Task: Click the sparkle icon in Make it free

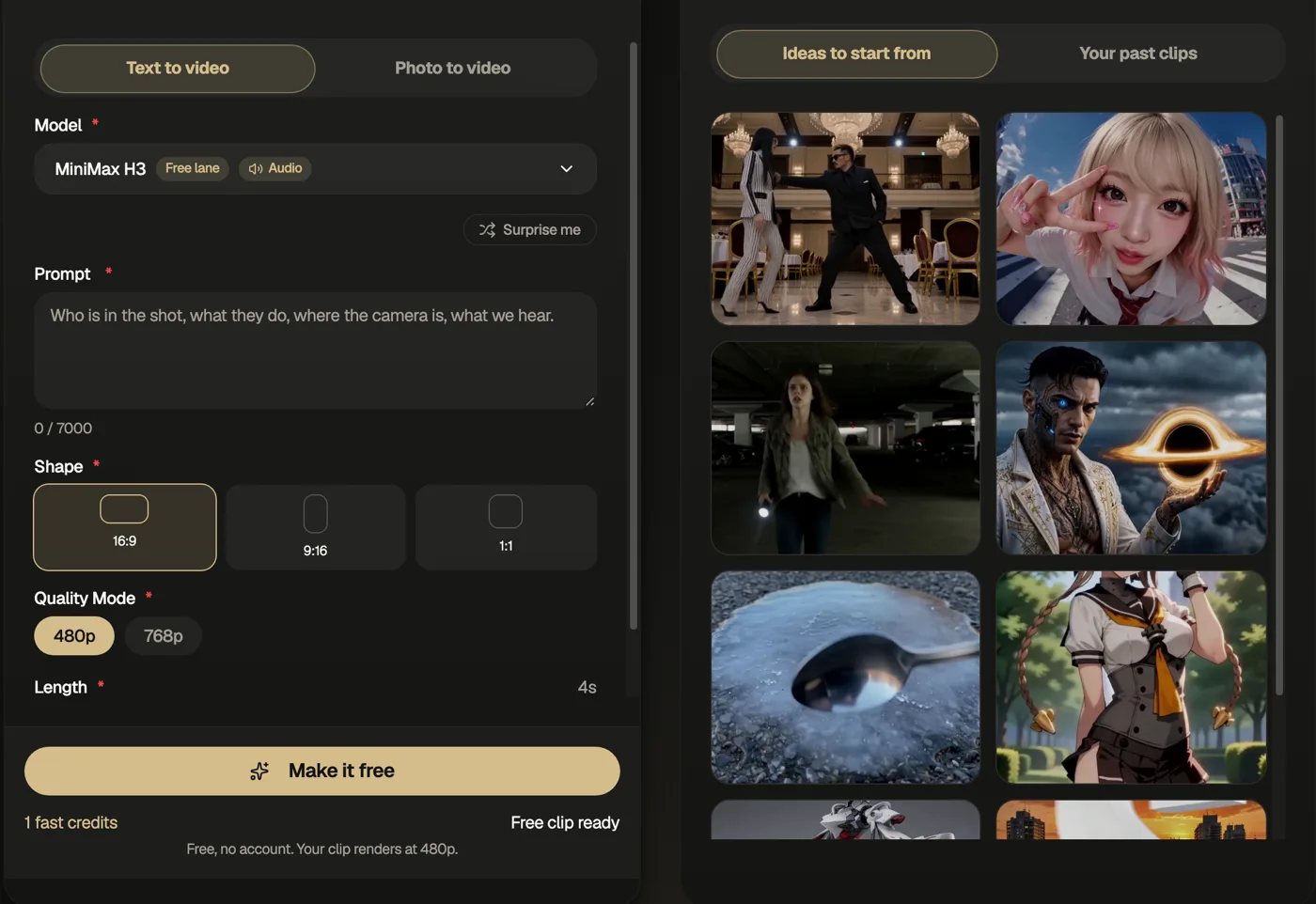Action: coord(259,772)
